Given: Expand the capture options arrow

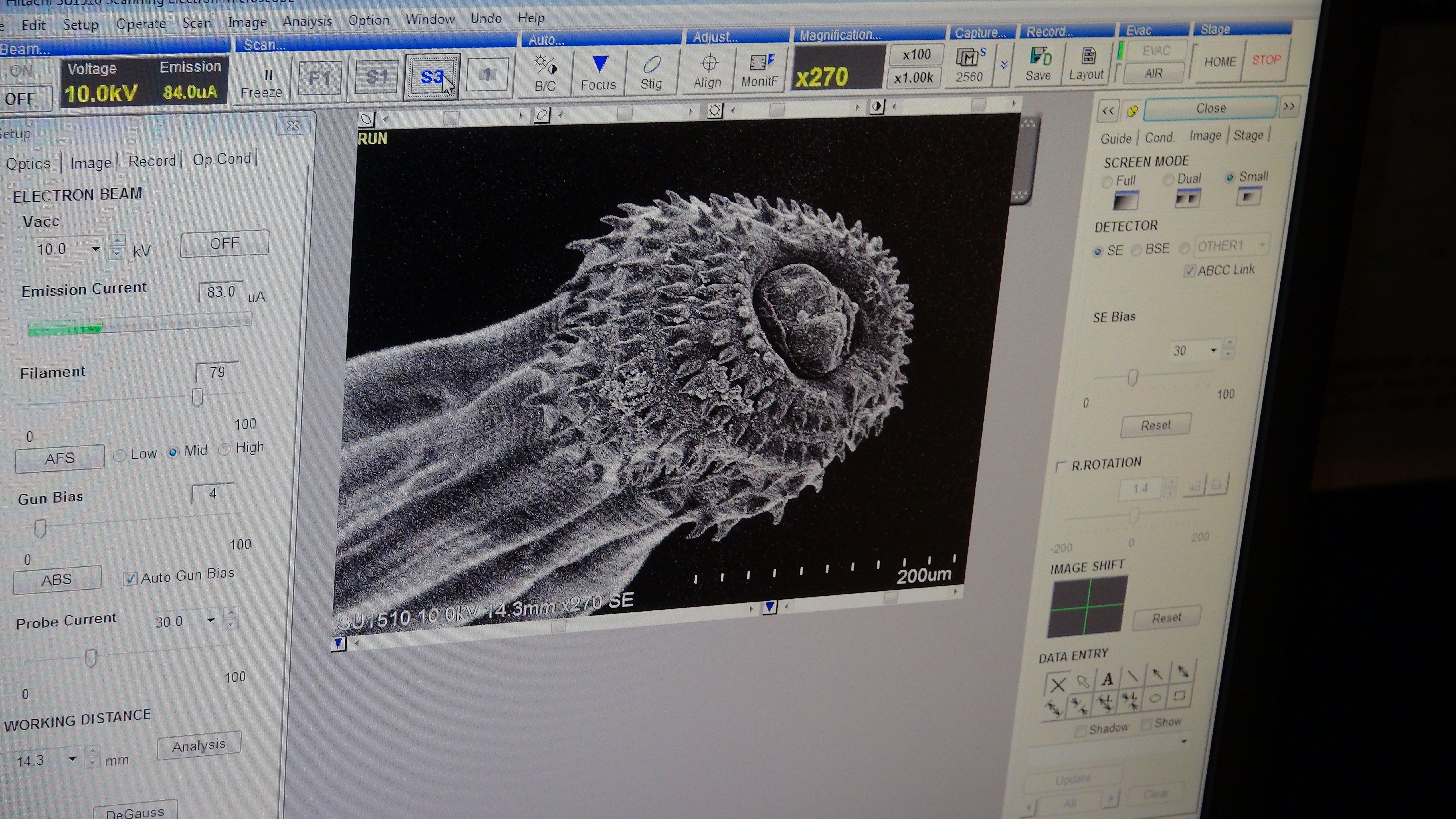Looking at the screenshot, I should pyautogui.click(x=1004, y=65).
